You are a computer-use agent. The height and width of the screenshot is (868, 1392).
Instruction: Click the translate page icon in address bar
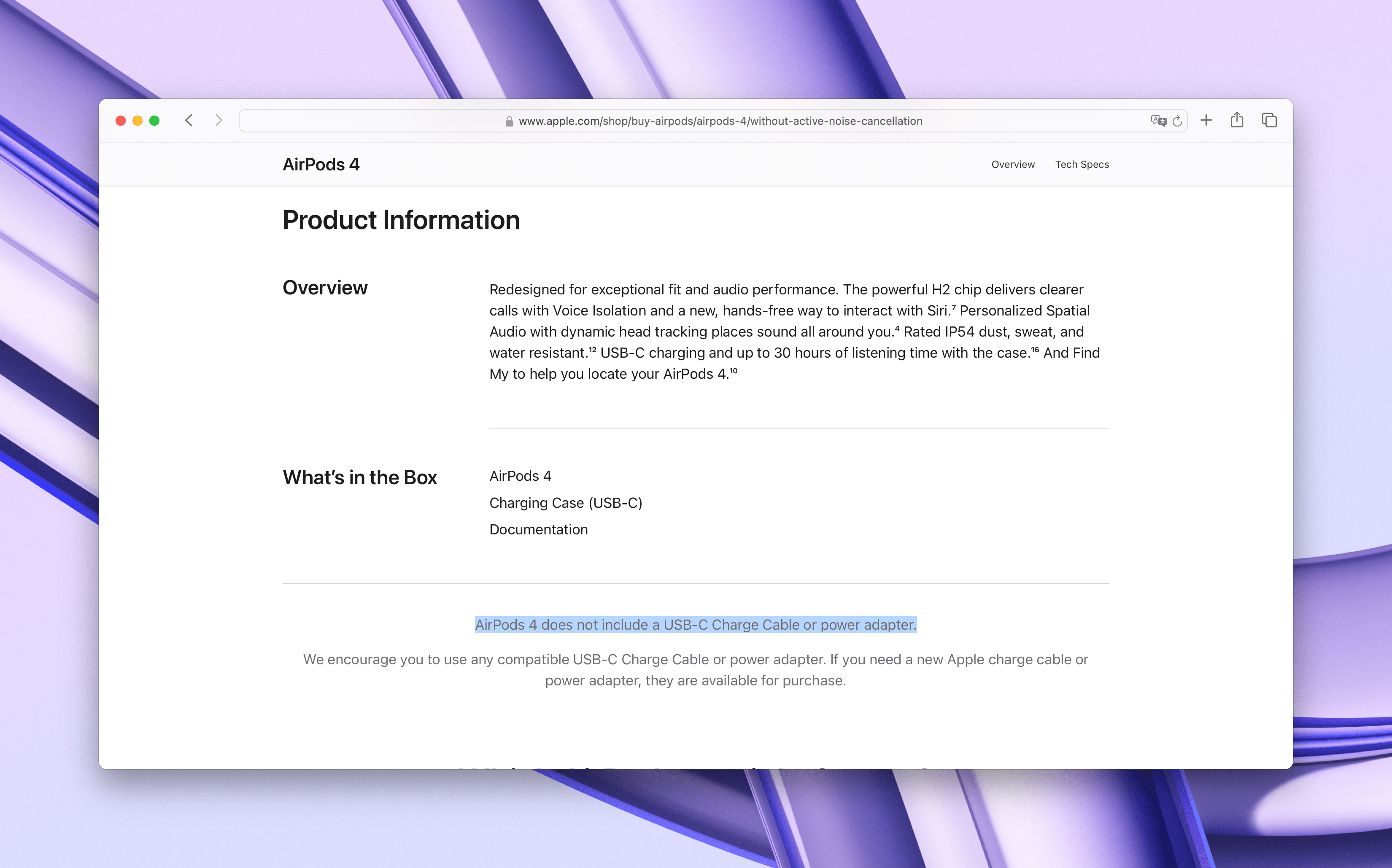pyautogui.click(x=1158, y=121)
